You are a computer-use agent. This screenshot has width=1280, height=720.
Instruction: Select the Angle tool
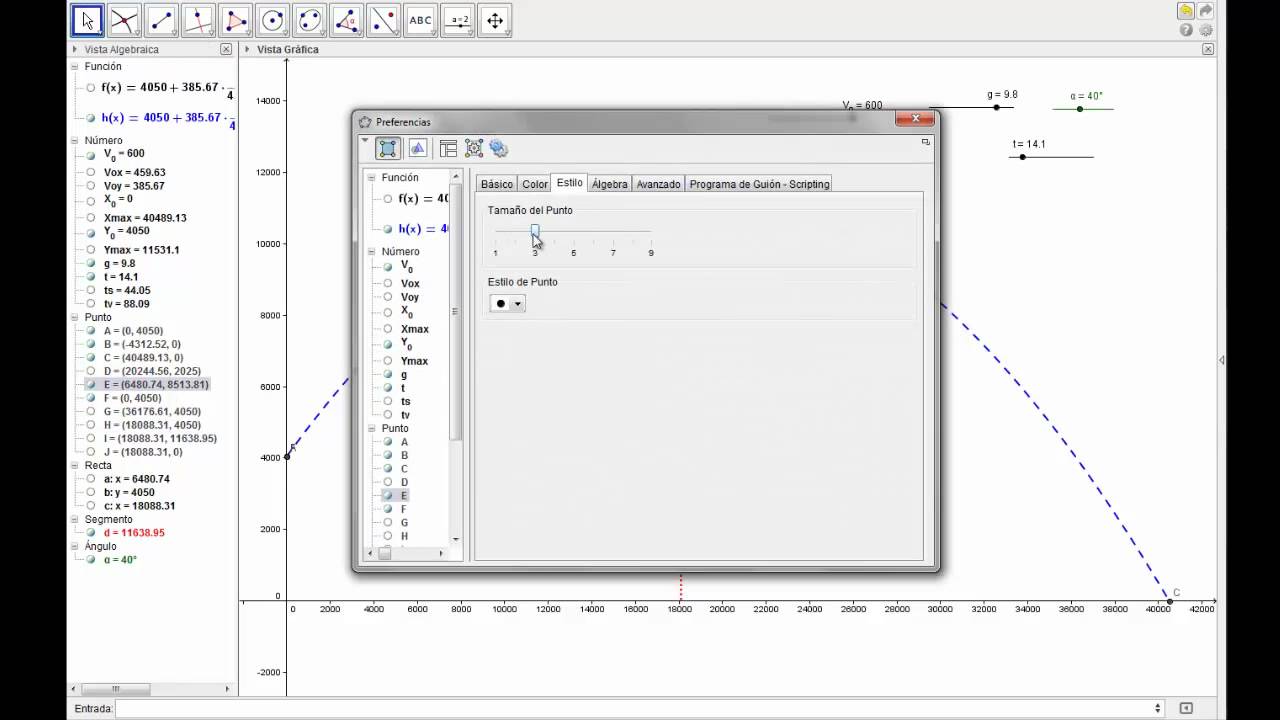[x=347, y=19]
